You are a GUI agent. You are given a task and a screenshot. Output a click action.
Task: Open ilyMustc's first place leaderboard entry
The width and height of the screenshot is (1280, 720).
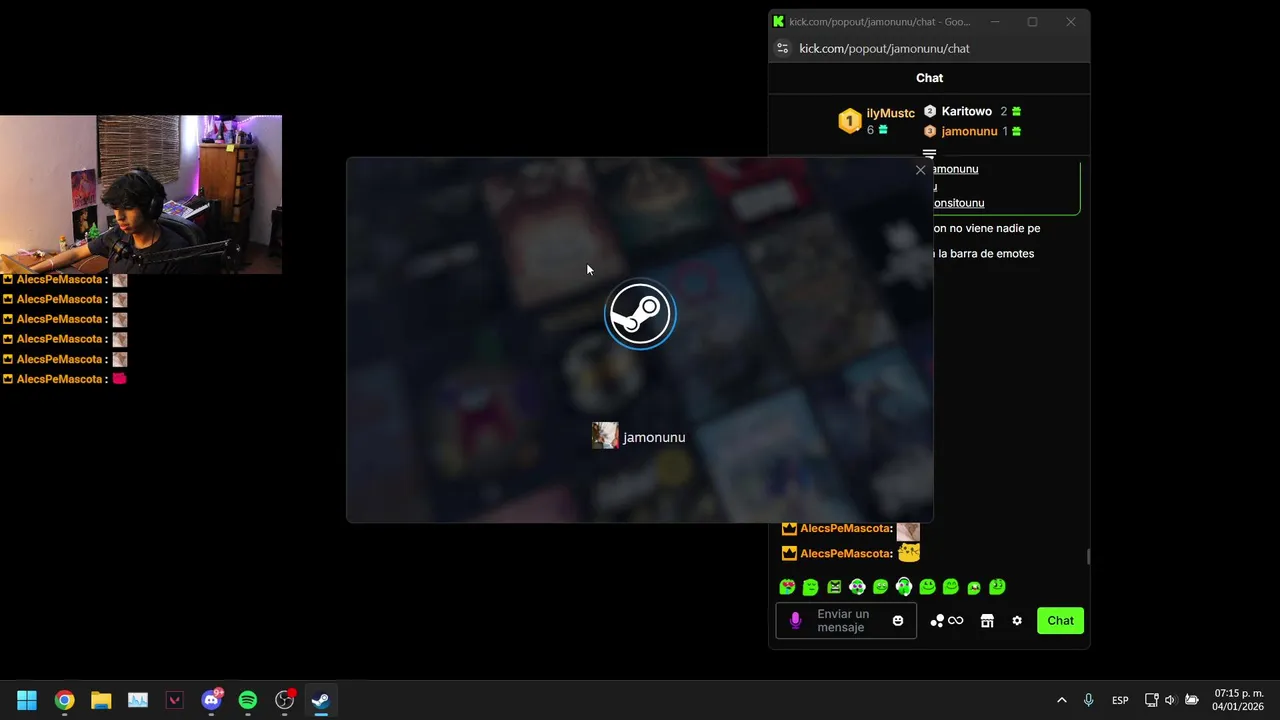pos(877,121)
